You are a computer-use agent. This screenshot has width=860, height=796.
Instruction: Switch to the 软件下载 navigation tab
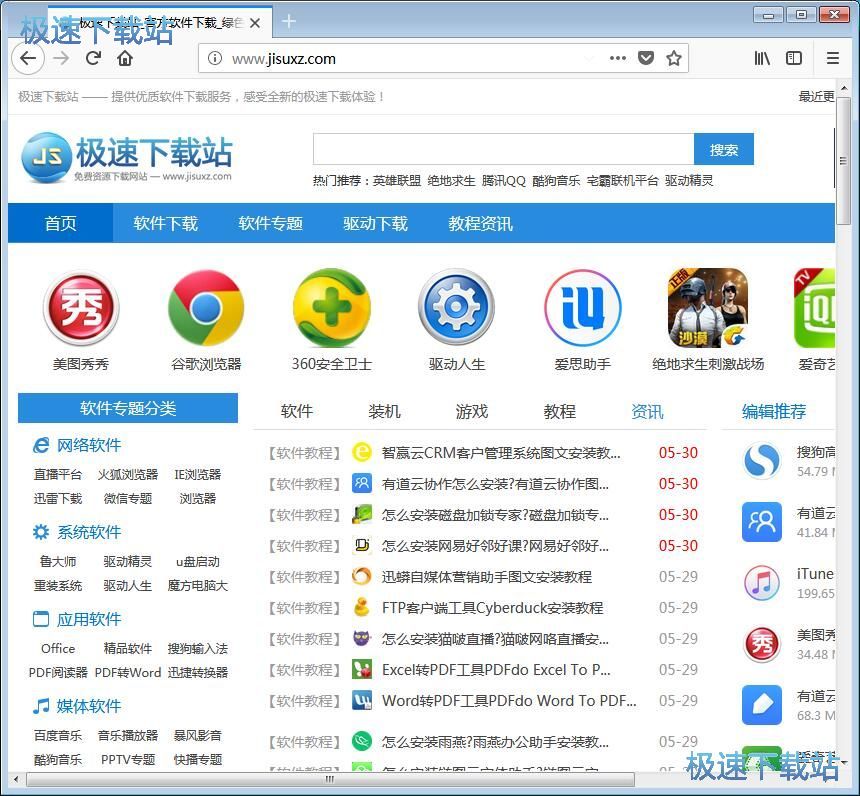coord(166,223)
